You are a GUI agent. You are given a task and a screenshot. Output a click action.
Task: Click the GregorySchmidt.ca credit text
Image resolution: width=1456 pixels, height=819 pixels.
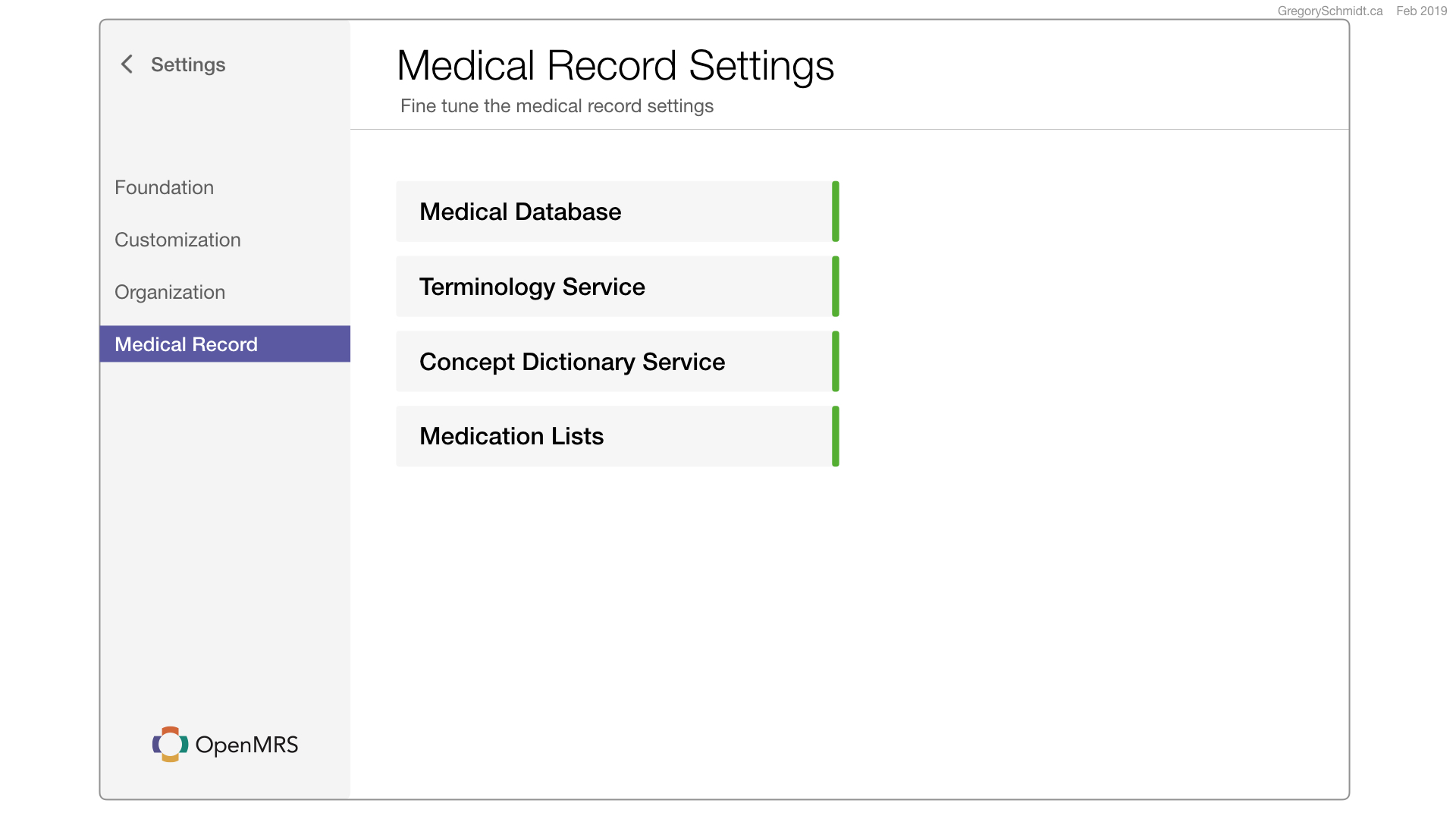pyautogui.click(x=1330, y=11)
